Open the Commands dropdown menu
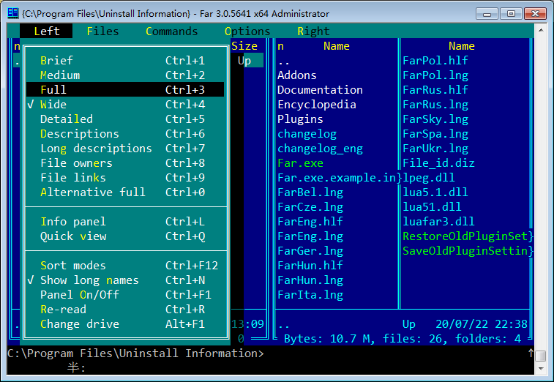Screen dimensions: 554x382 (x=171, y=31)
